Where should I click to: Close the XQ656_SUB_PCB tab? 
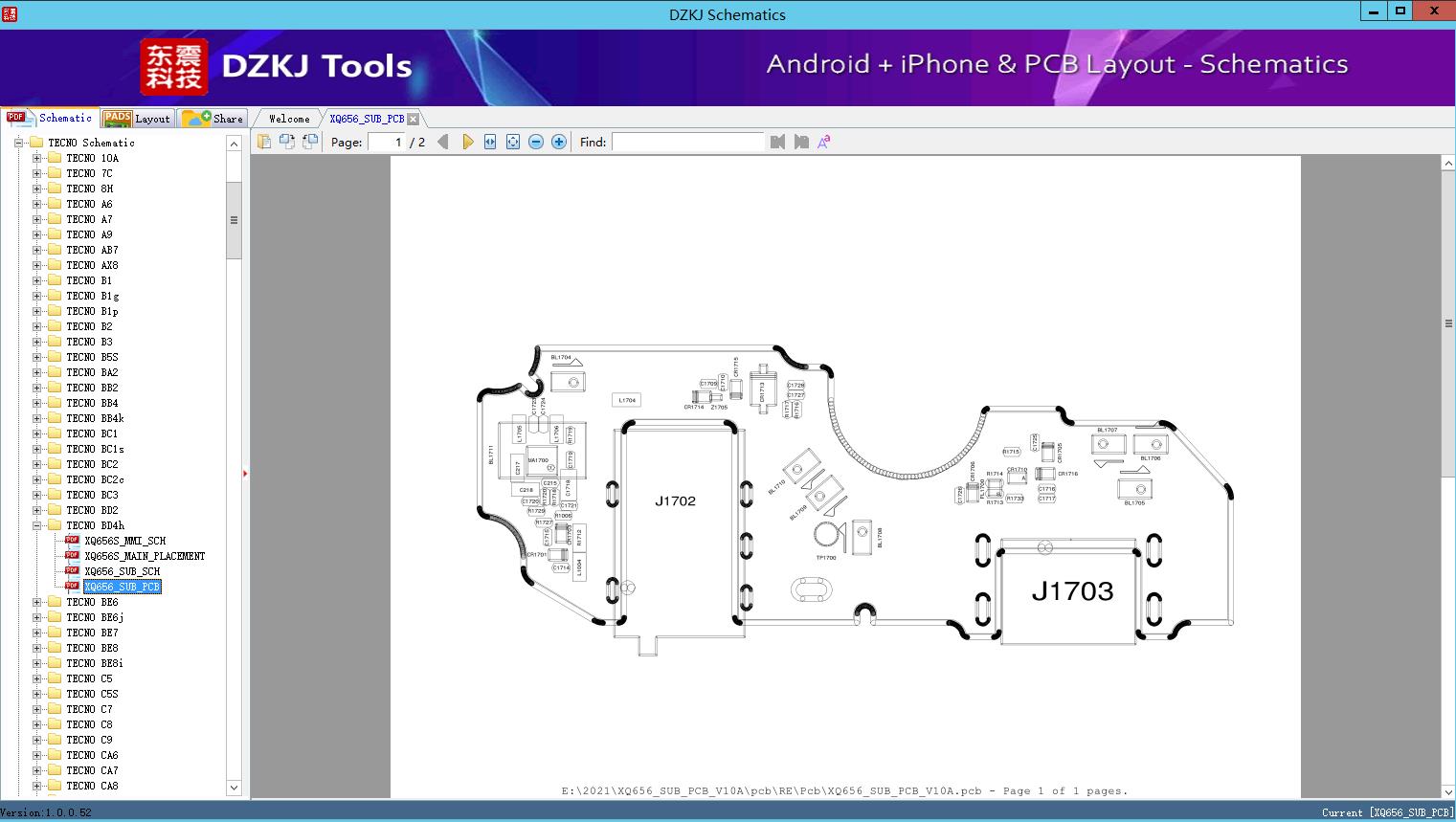[x=413, y=119]
